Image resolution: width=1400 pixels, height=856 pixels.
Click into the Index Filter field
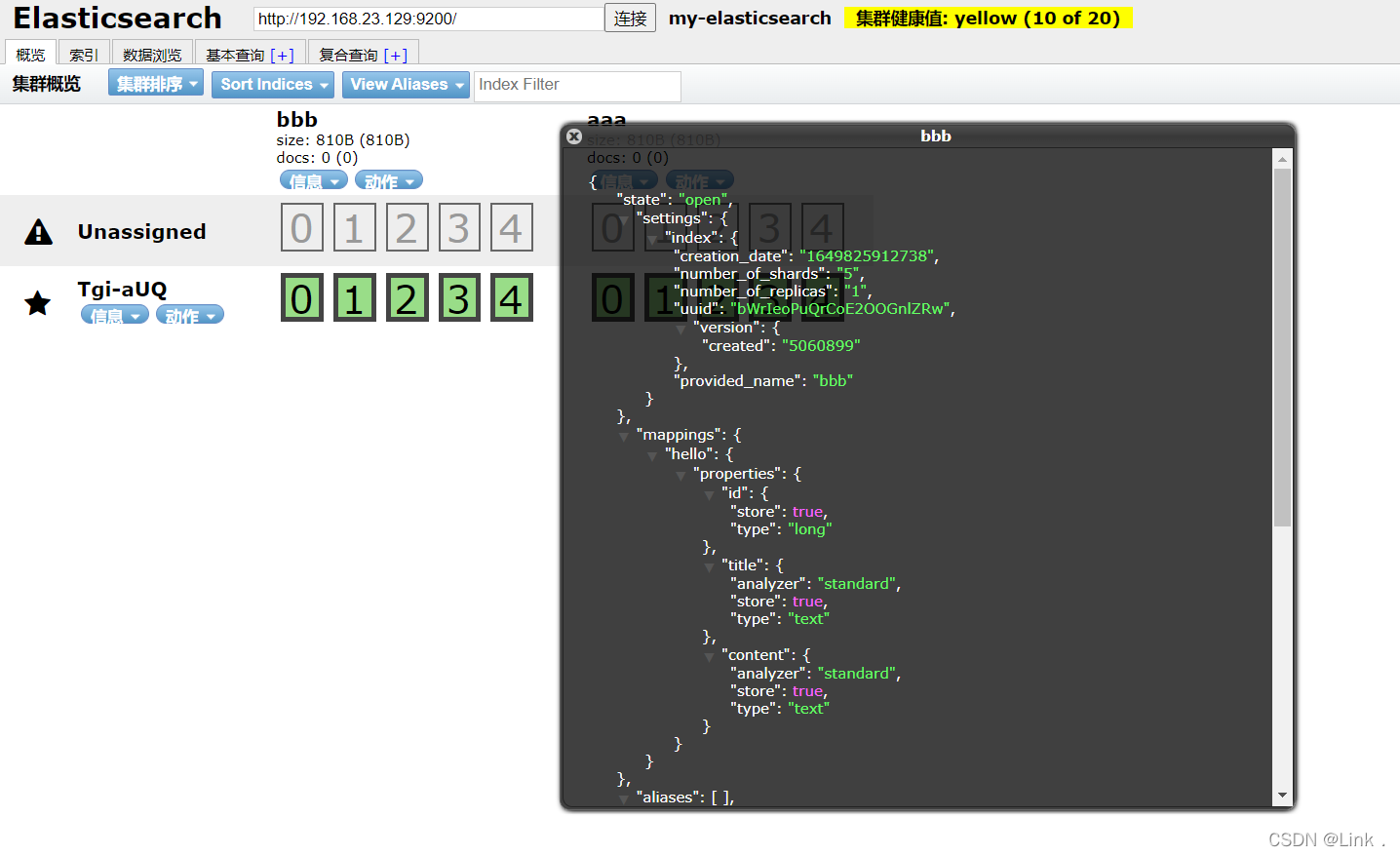click(577, 86)
